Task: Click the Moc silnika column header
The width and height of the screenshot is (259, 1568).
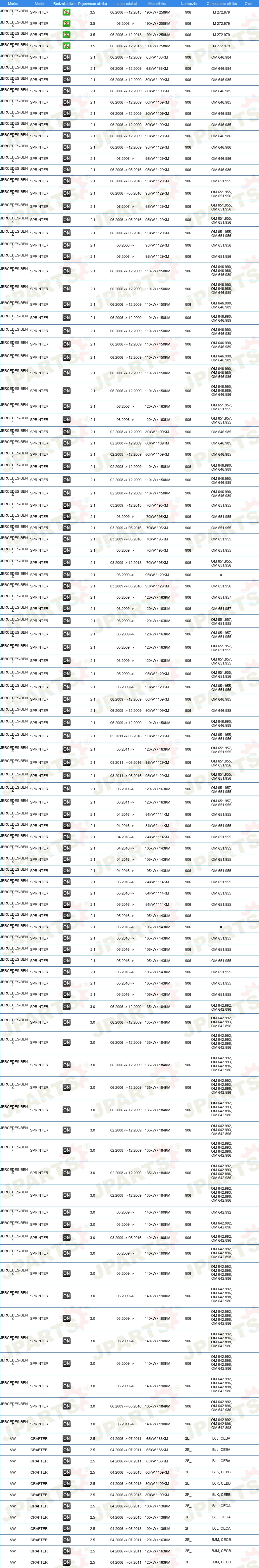Action: (157, 4)
